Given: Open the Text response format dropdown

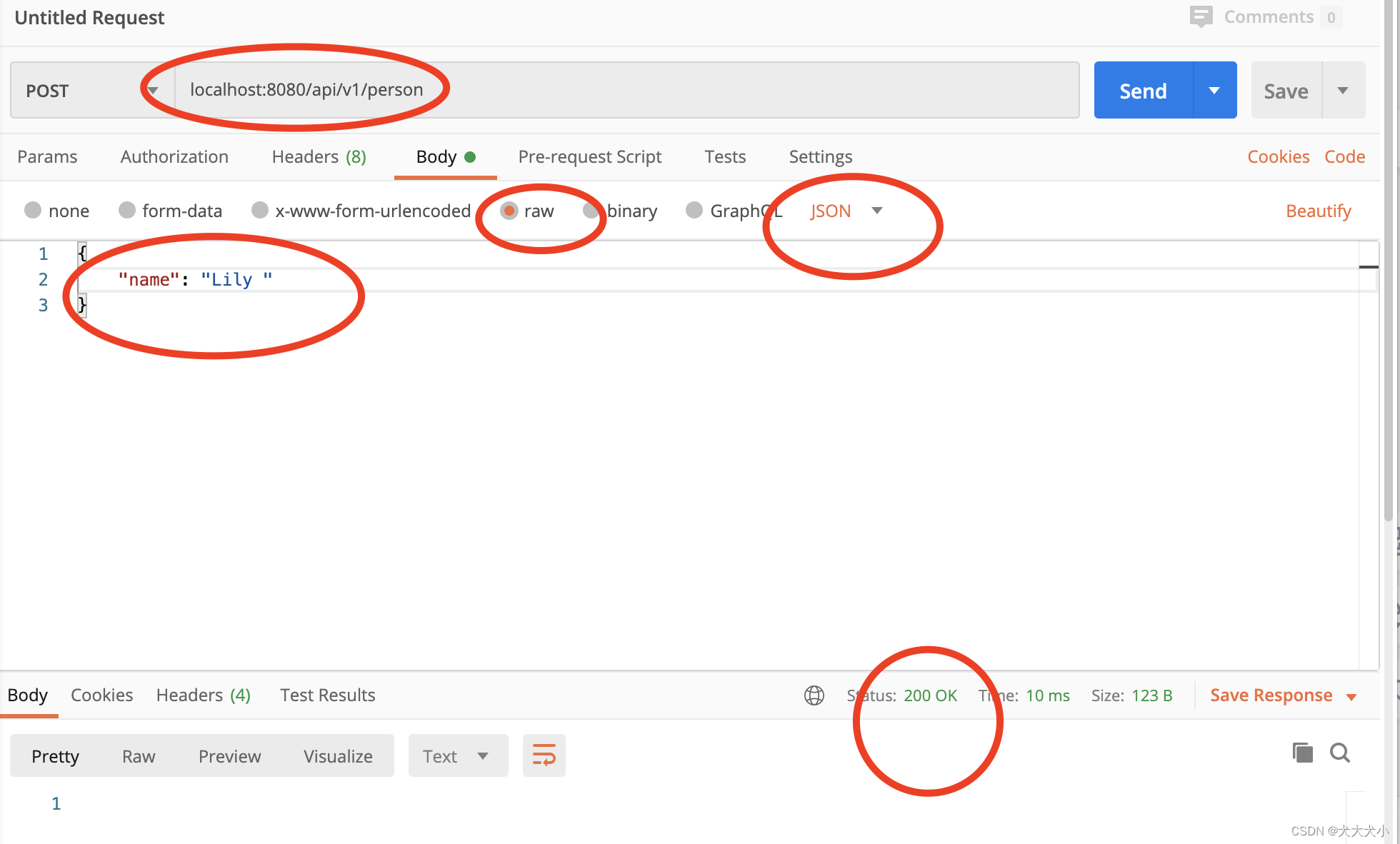Looking at the screenshot, I should (x=457, y=756).
